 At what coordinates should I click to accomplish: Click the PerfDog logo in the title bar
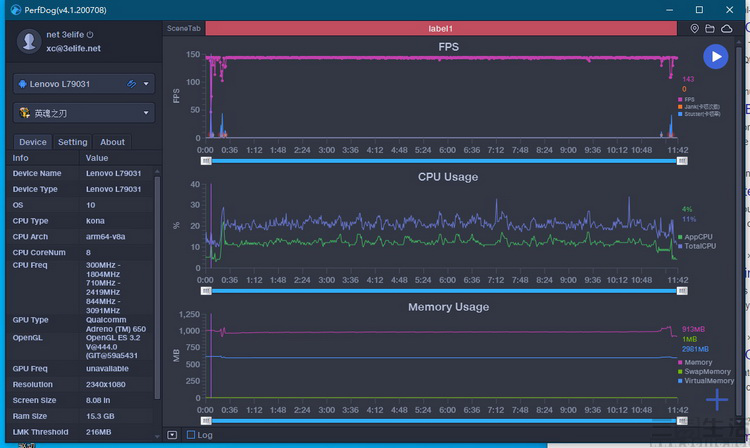tap(16, 10)
